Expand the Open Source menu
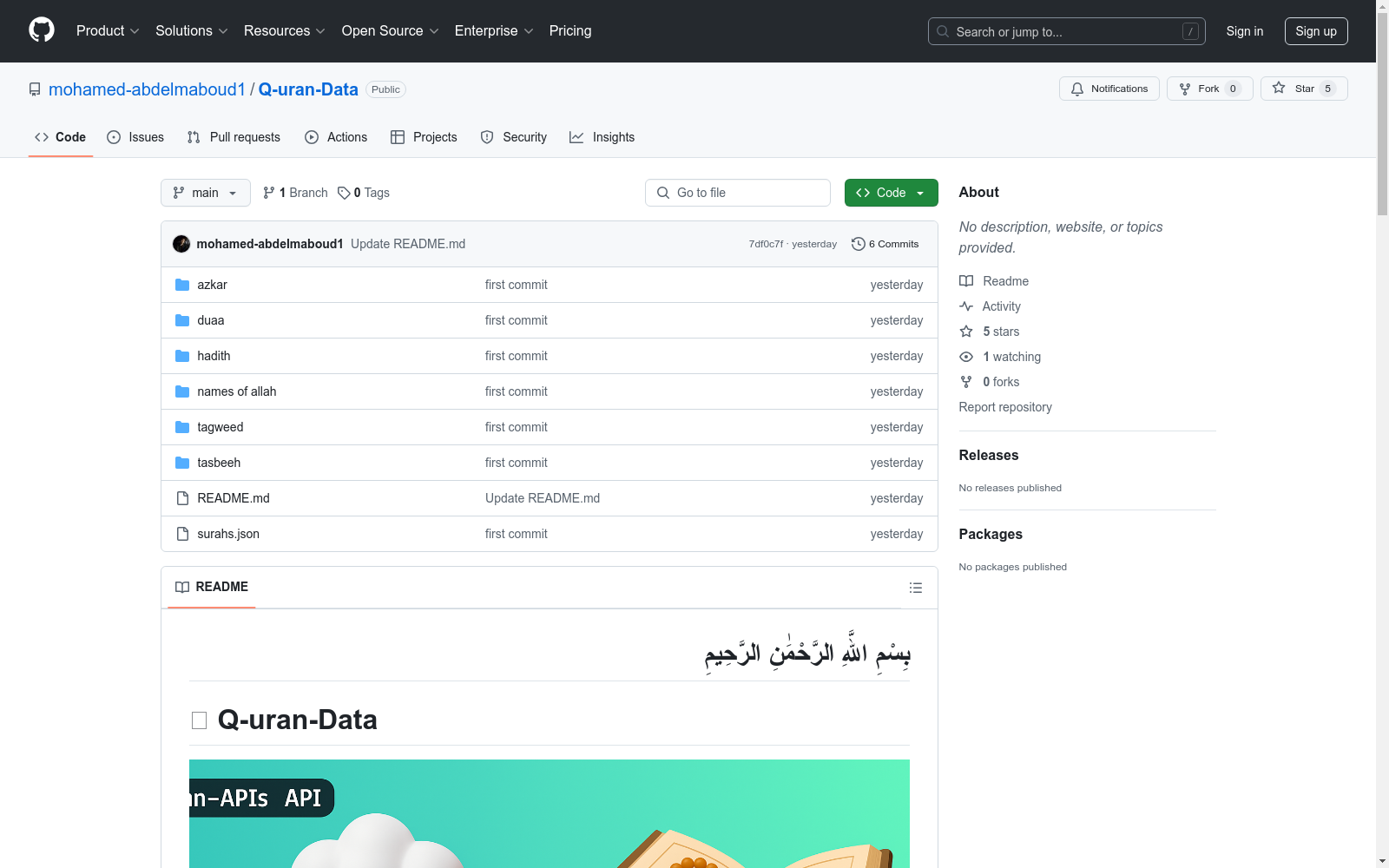The width and height of the screenshot is (1389, 868). click(391, 30)
